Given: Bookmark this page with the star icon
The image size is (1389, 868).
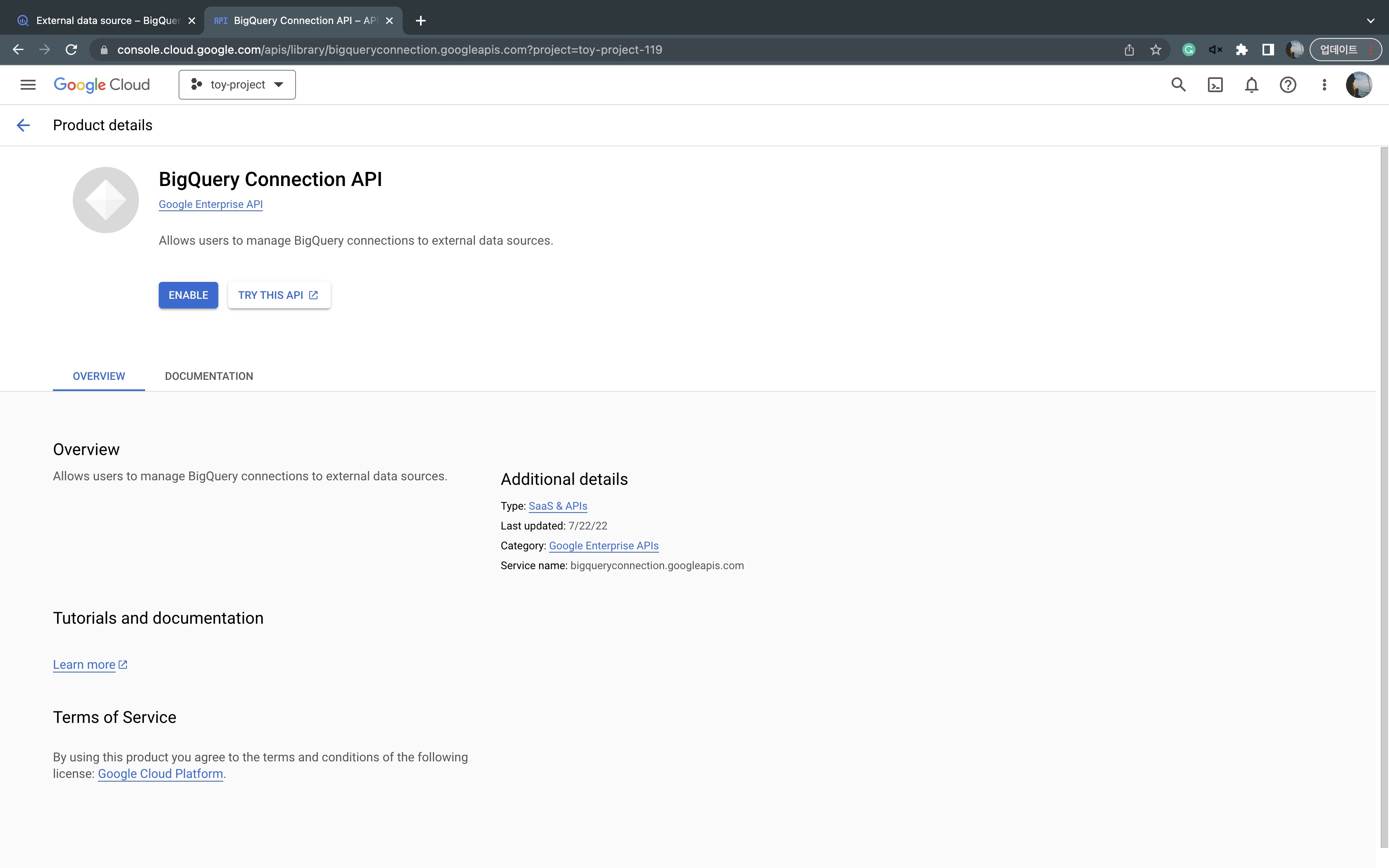Looking at the screenshot, I should [1155, 50].
